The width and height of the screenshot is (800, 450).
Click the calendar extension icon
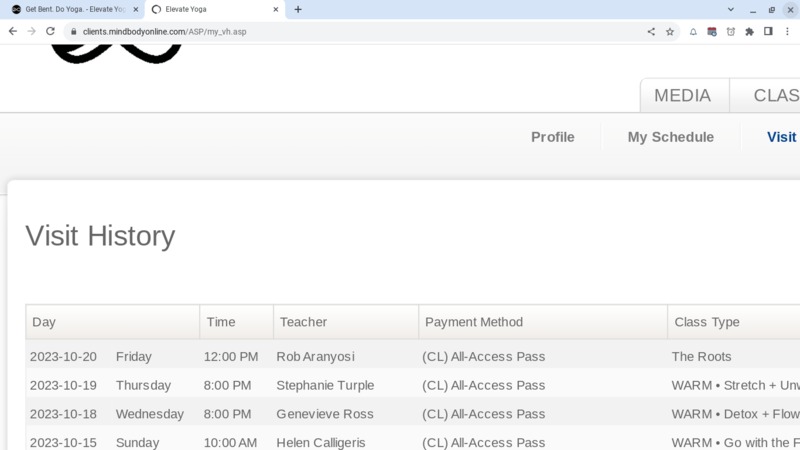tap(712, 32)
